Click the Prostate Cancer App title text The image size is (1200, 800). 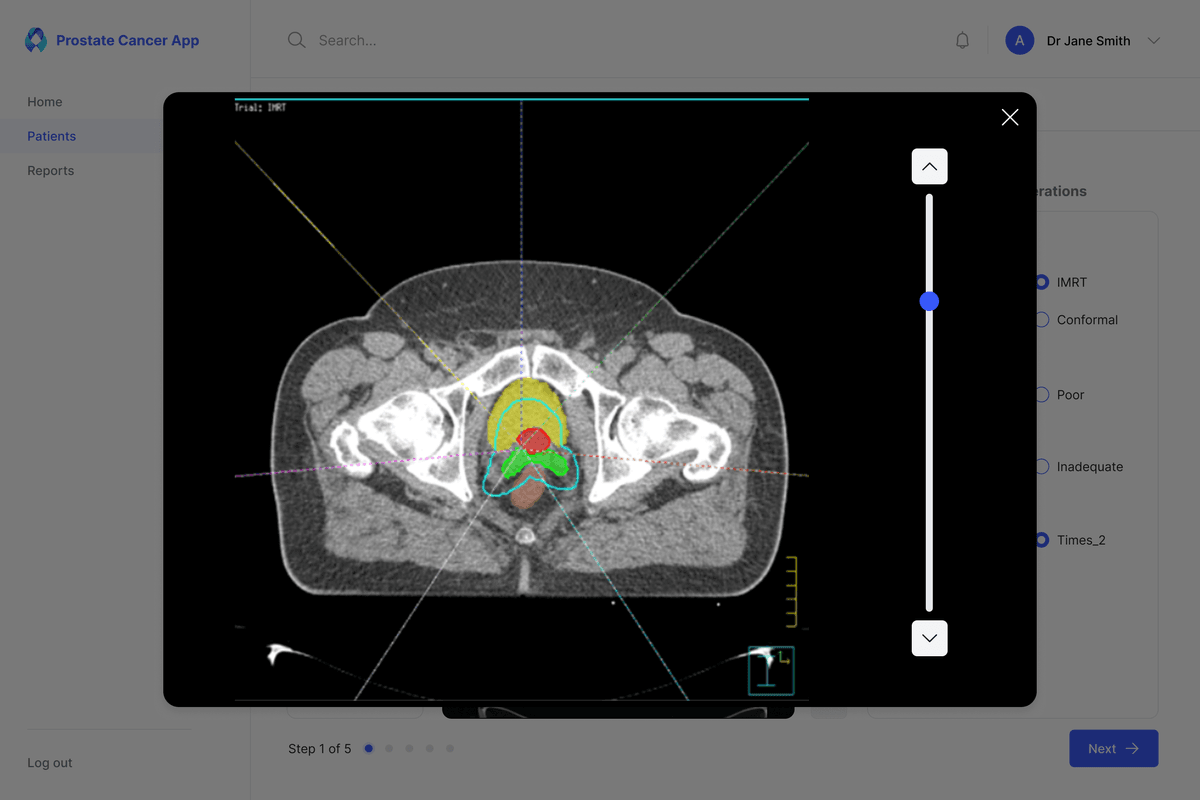coord(128,41)
